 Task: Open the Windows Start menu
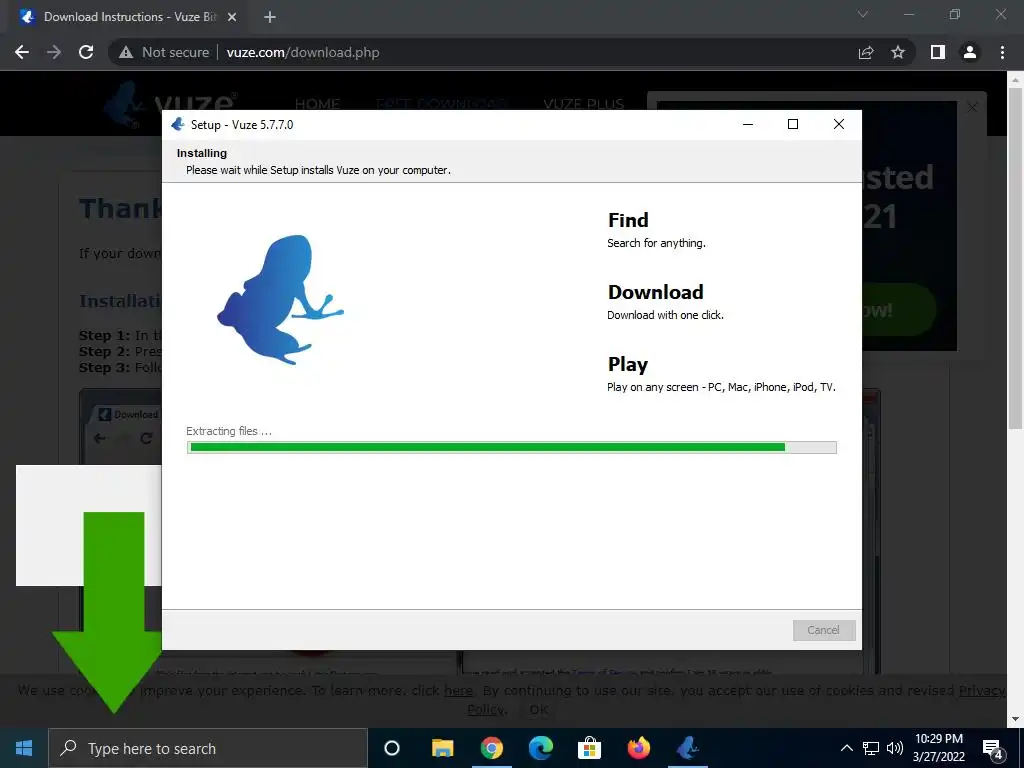[24, 748]
